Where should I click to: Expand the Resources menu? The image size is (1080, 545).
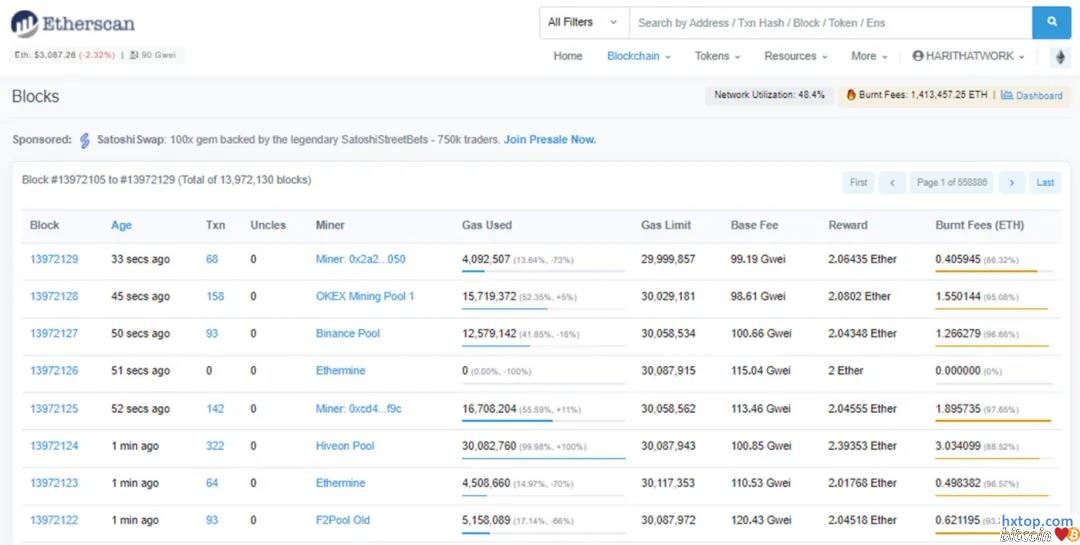pos(795,56)
